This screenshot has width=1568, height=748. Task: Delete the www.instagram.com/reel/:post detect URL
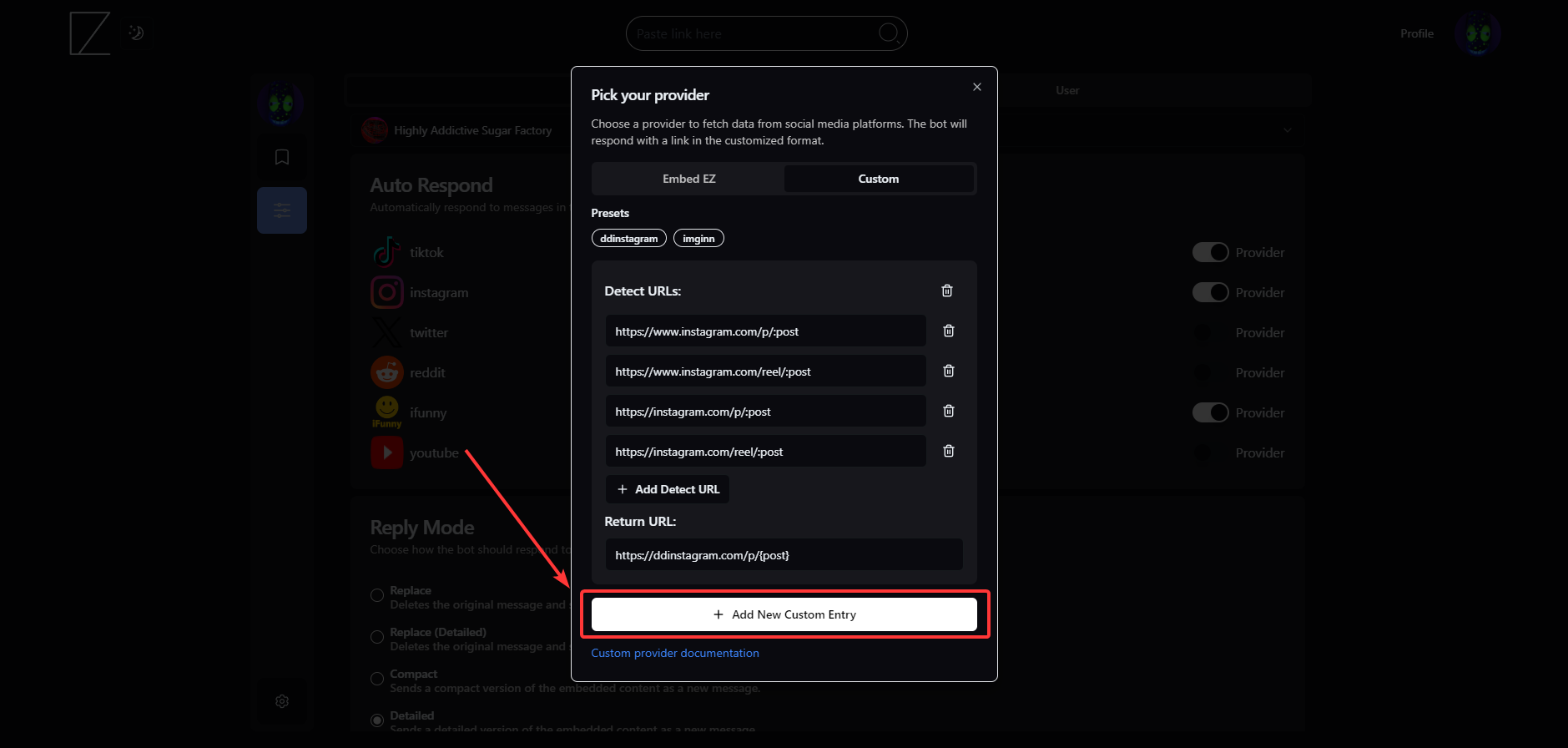tap(948, 371)
